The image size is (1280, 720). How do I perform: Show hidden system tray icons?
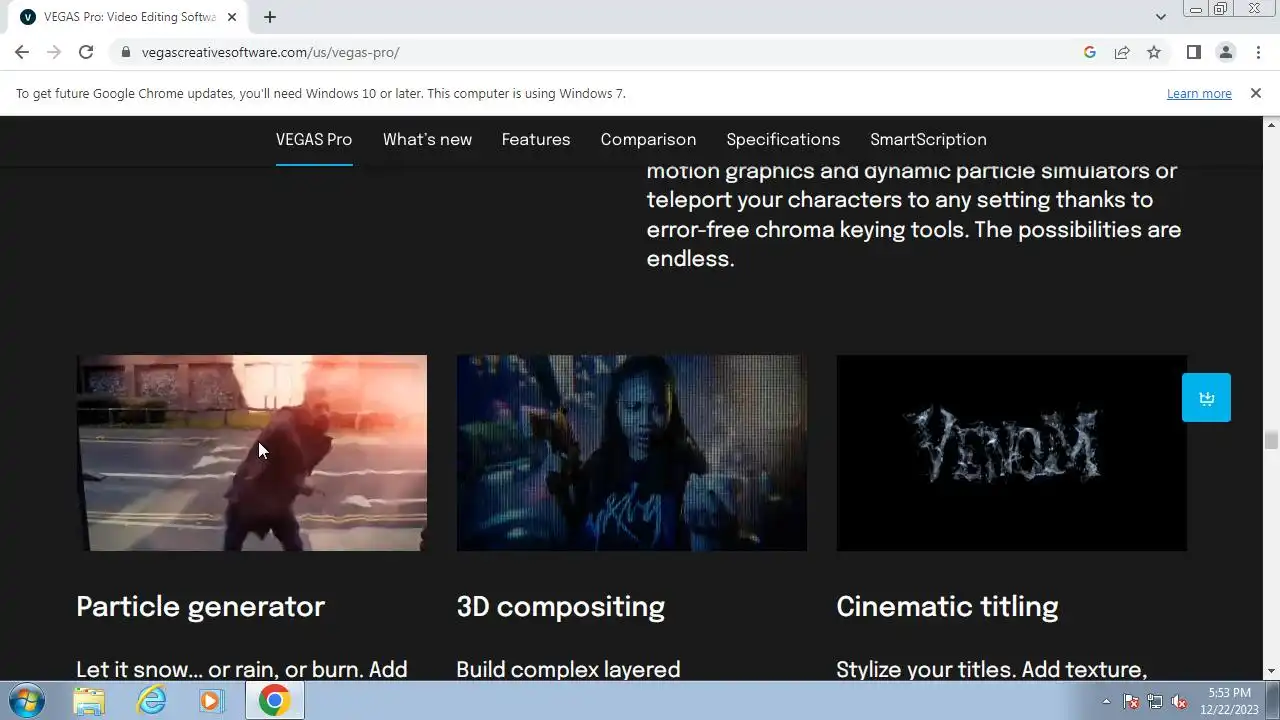click(1106, 701)
